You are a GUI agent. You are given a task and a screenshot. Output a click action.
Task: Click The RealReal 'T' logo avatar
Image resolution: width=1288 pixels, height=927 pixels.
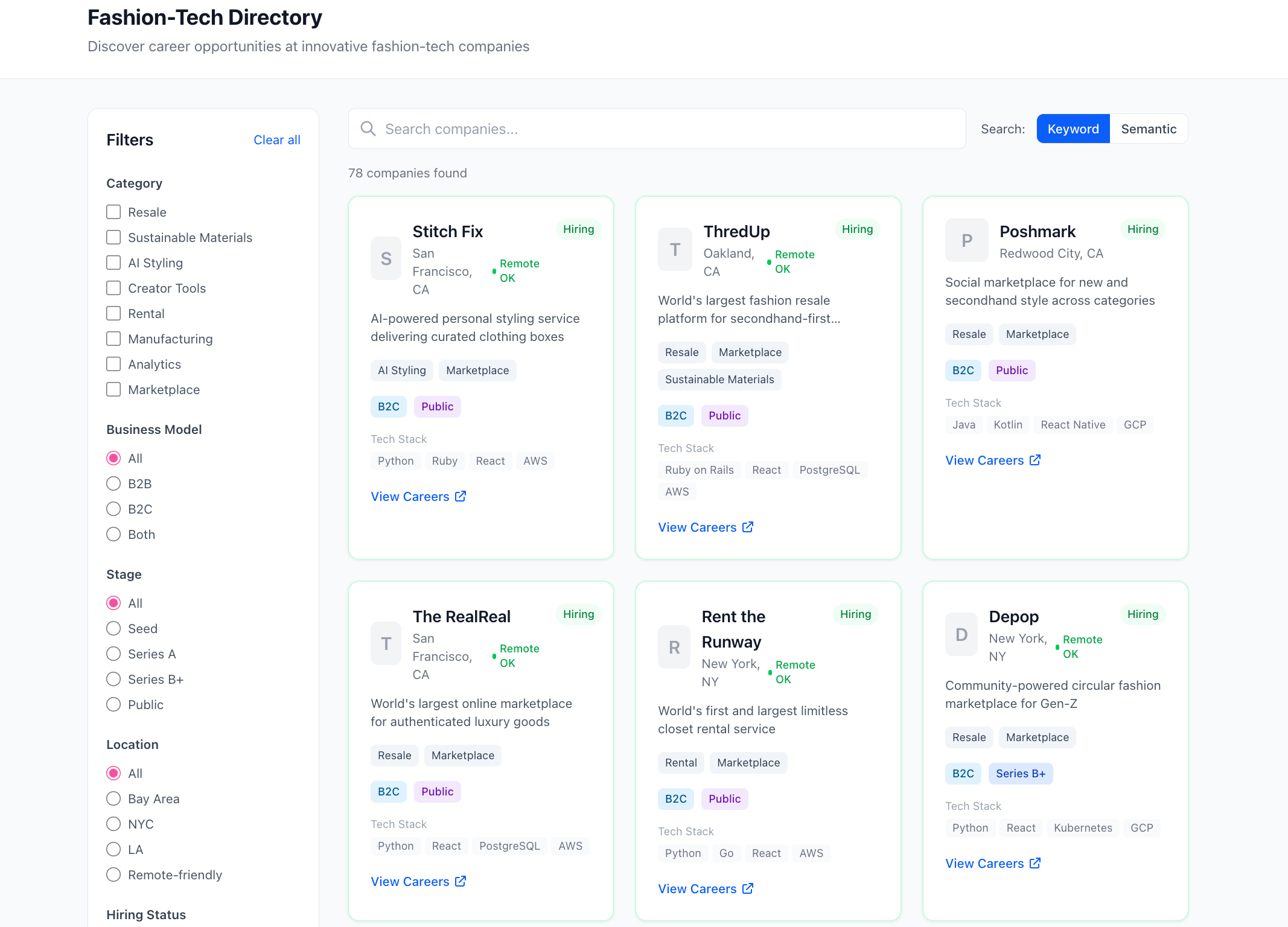point(386,643)
